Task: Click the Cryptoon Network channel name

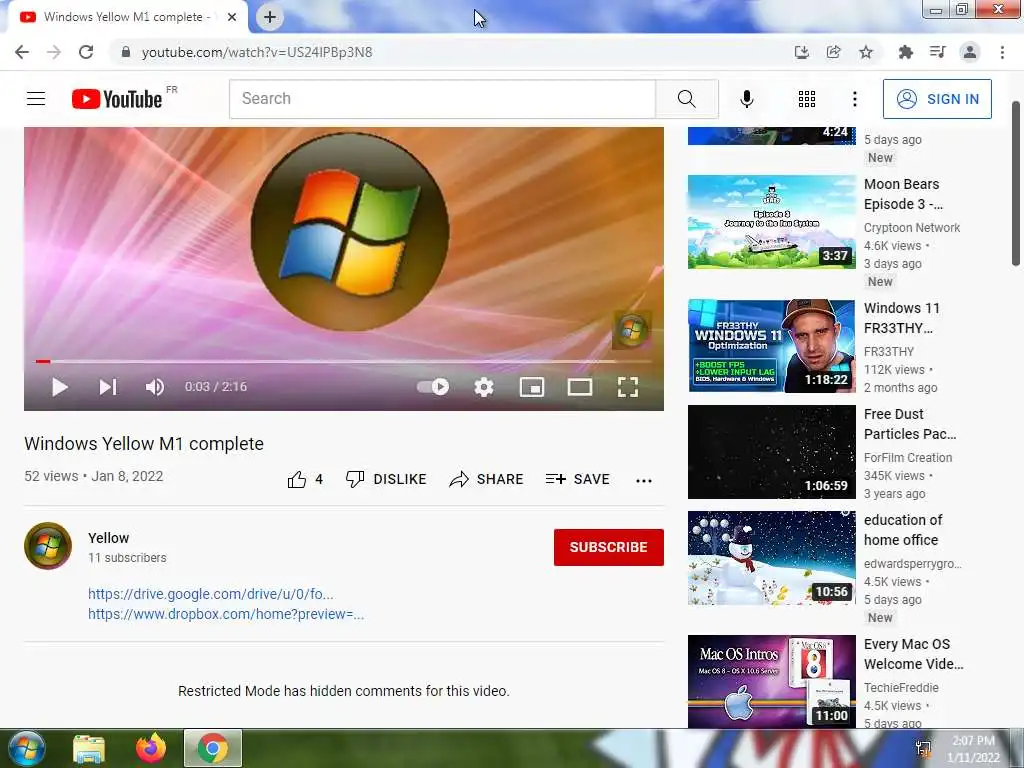Action: tap(912, 228)
